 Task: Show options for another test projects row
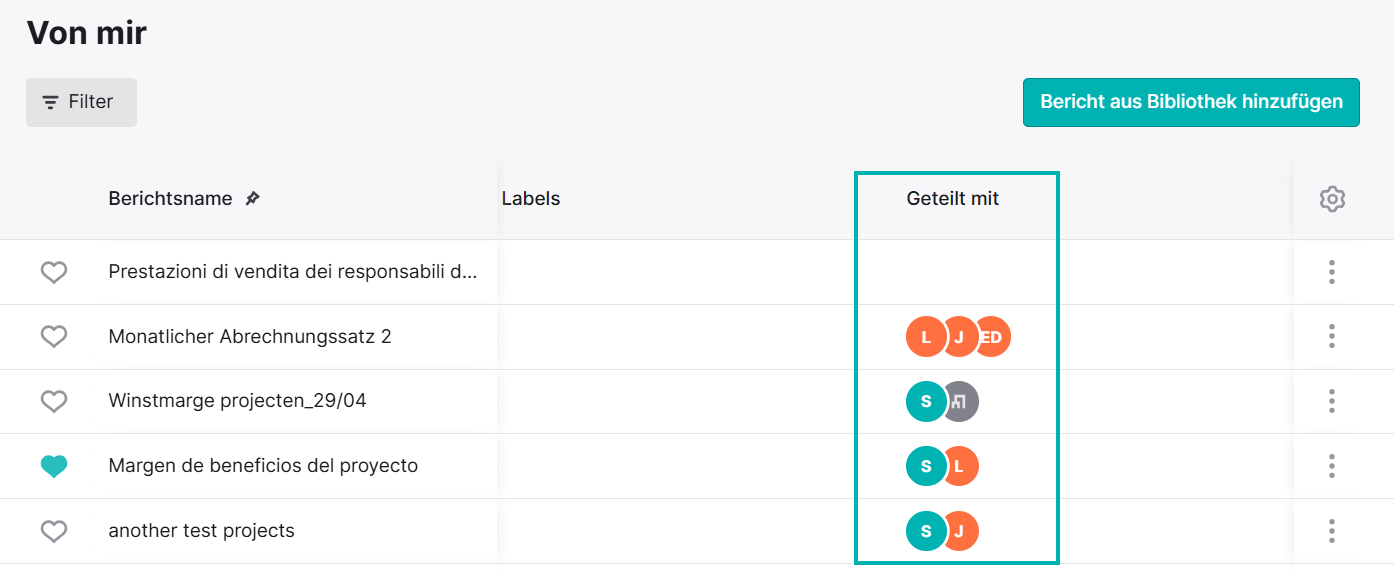pyautogui.click(x=1332, y=531)
